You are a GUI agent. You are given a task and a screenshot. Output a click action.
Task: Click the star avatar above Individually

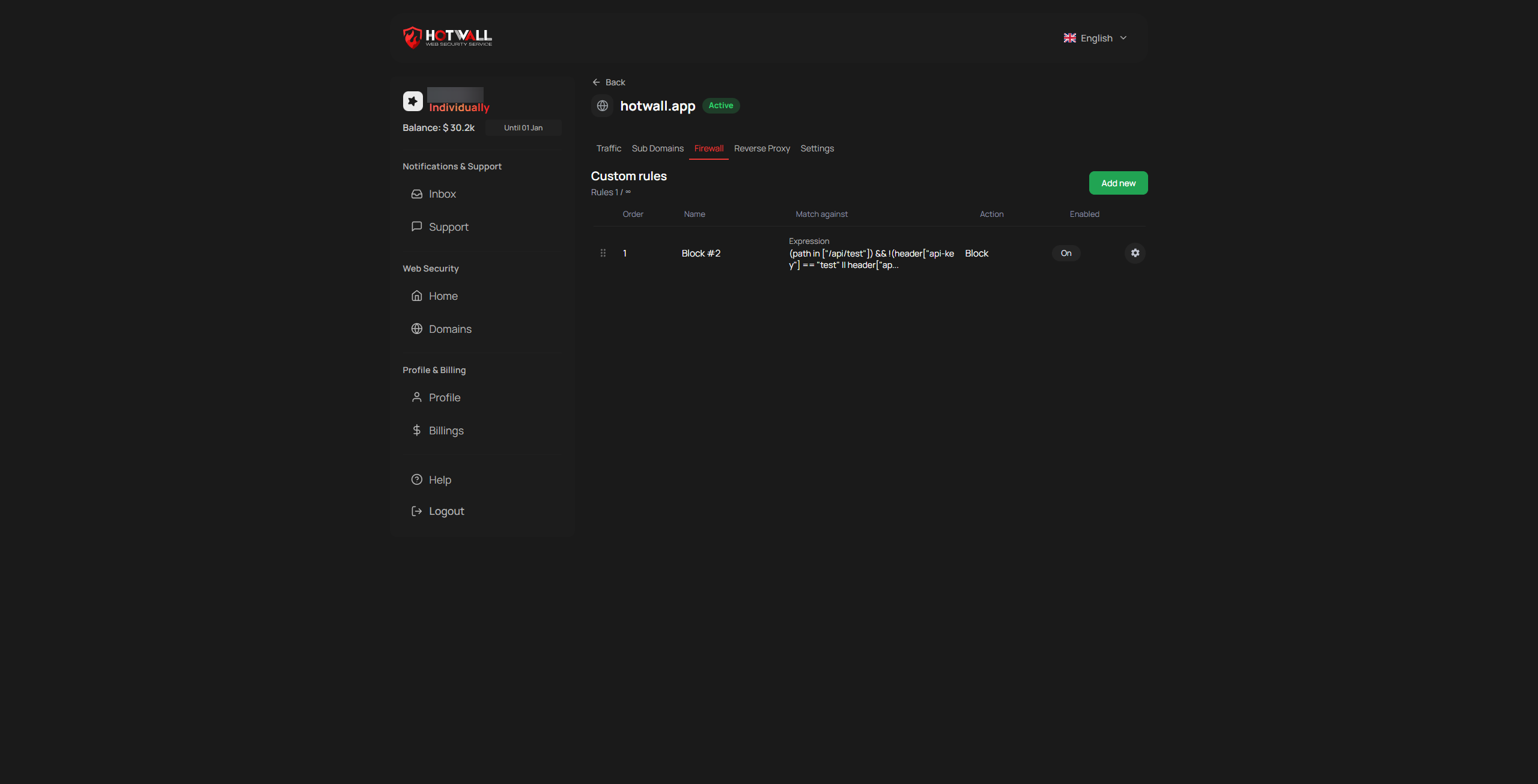(x=412, y=100)
